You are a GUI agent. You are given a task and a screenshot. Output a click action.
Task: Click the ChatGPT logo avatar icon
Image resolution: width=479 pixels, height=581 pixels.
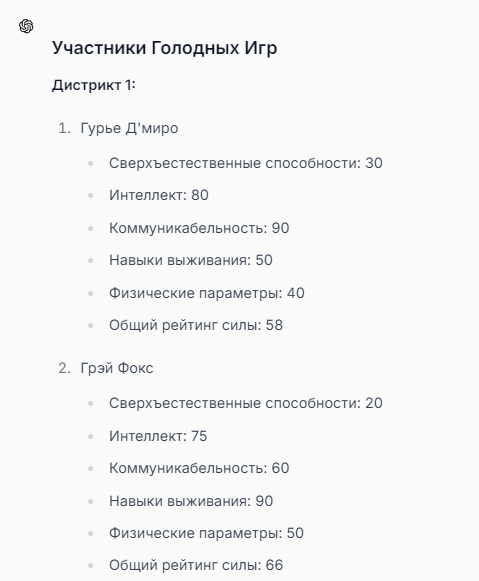(26, 26)
